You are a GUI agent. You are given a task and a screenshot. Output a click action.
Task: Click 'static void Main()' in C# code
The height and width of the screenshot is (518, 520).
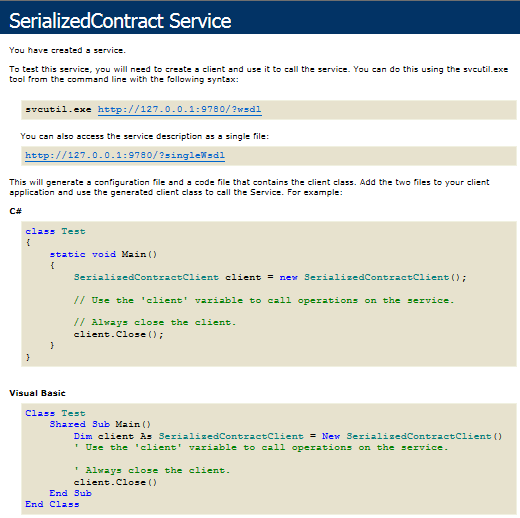click(103, 254)
